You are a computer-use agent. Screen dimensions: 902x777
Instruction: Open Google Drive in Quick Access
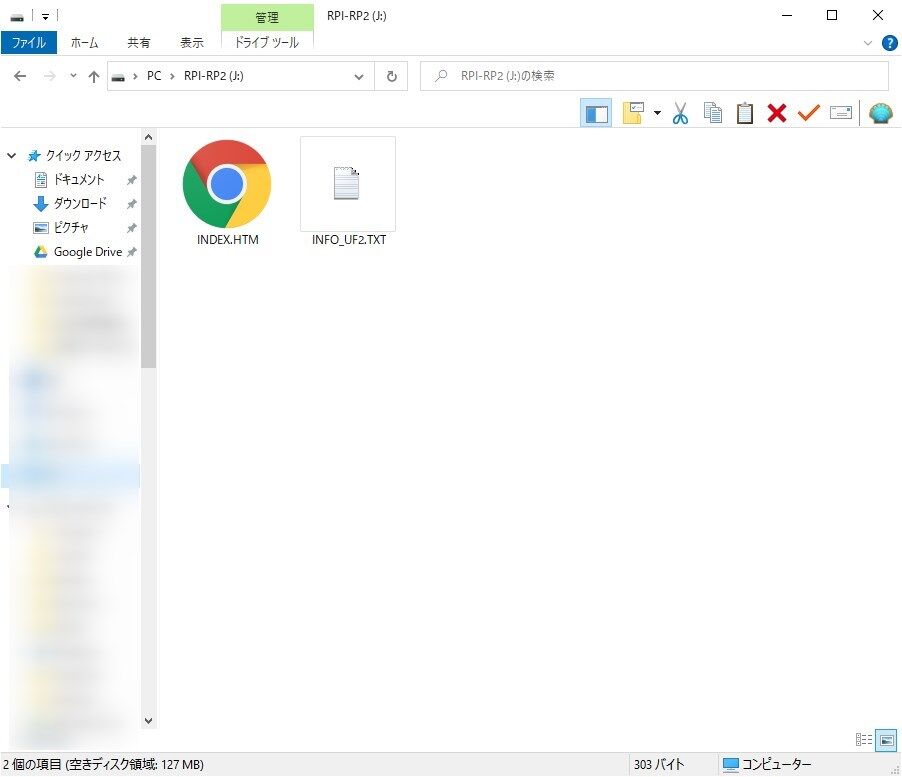(87, 252)
